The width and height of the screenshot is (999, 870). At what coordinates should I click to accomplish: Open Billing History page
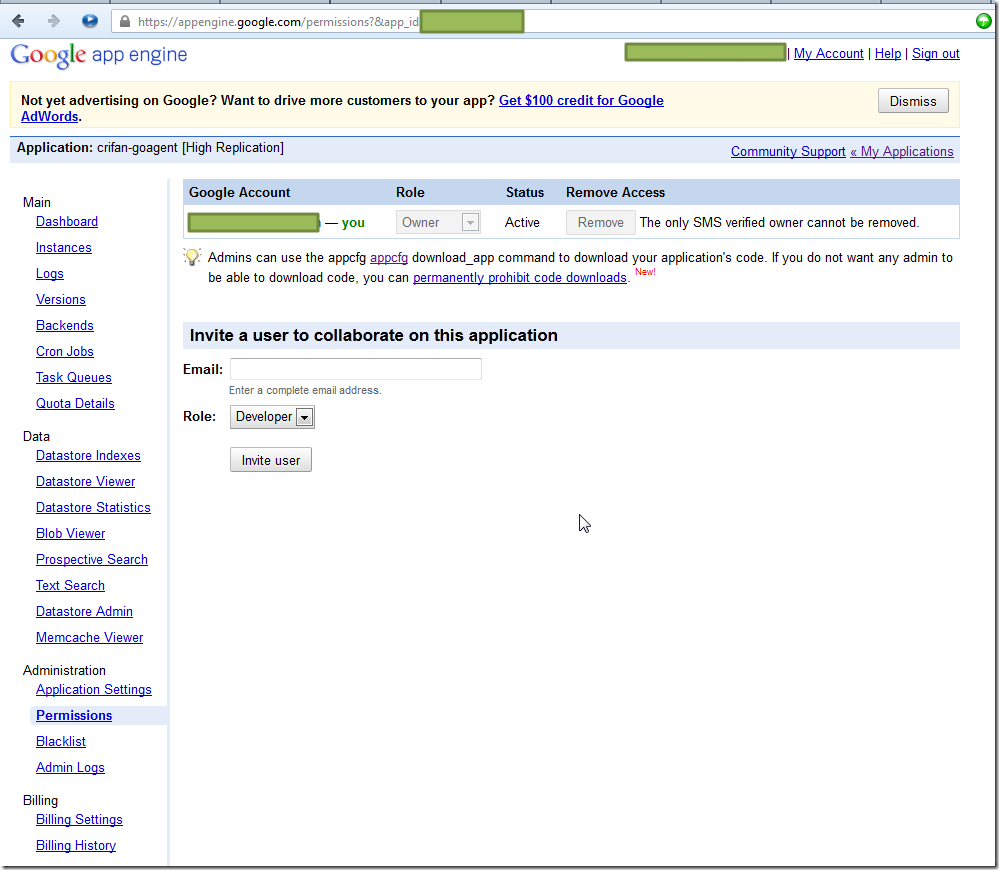76,846
